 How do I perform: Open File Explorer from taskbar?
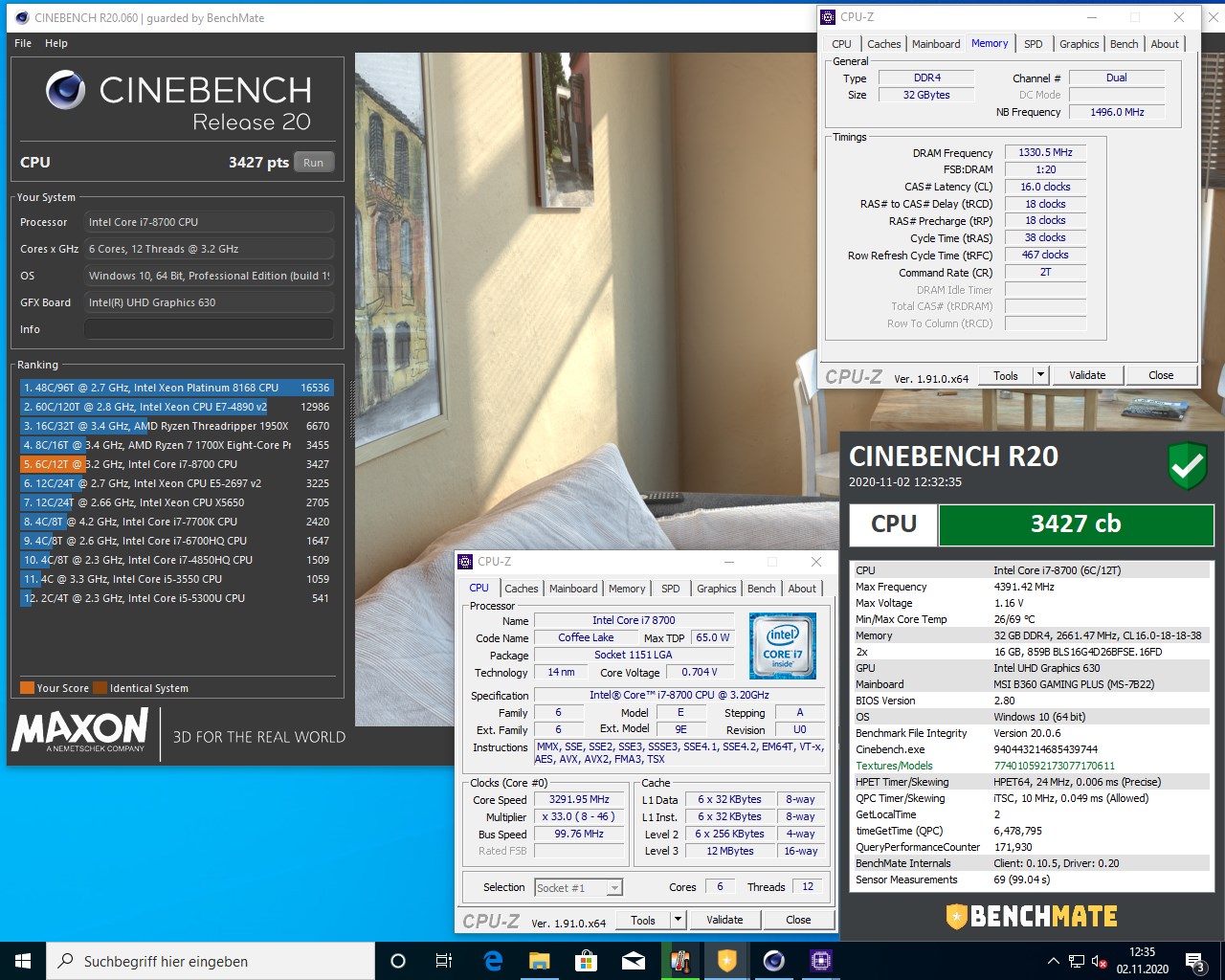(x=540, y=961)
